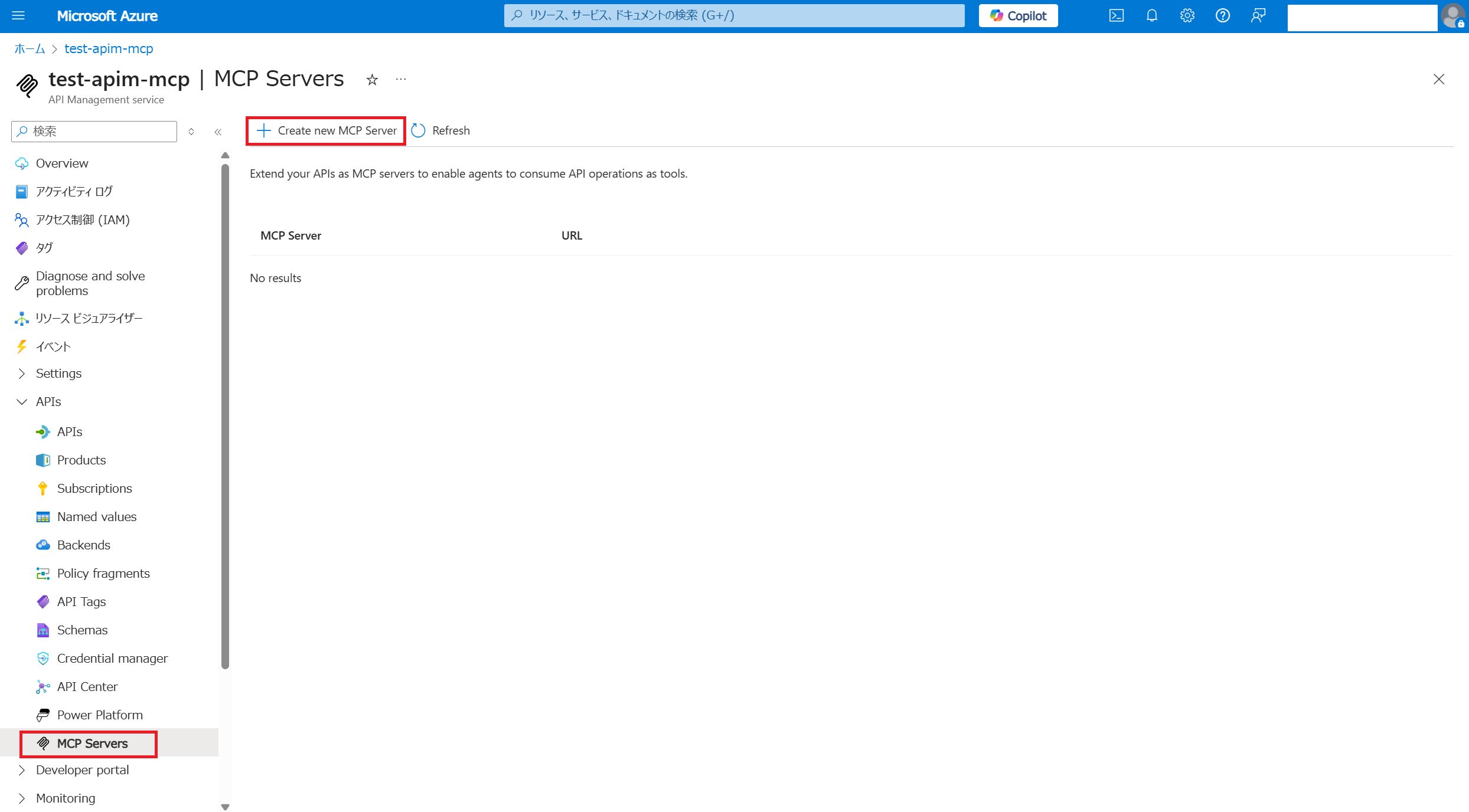Screen dimensions: 1469x812
Task: Click the Schemas icon
Action: (x=43, y=630)
